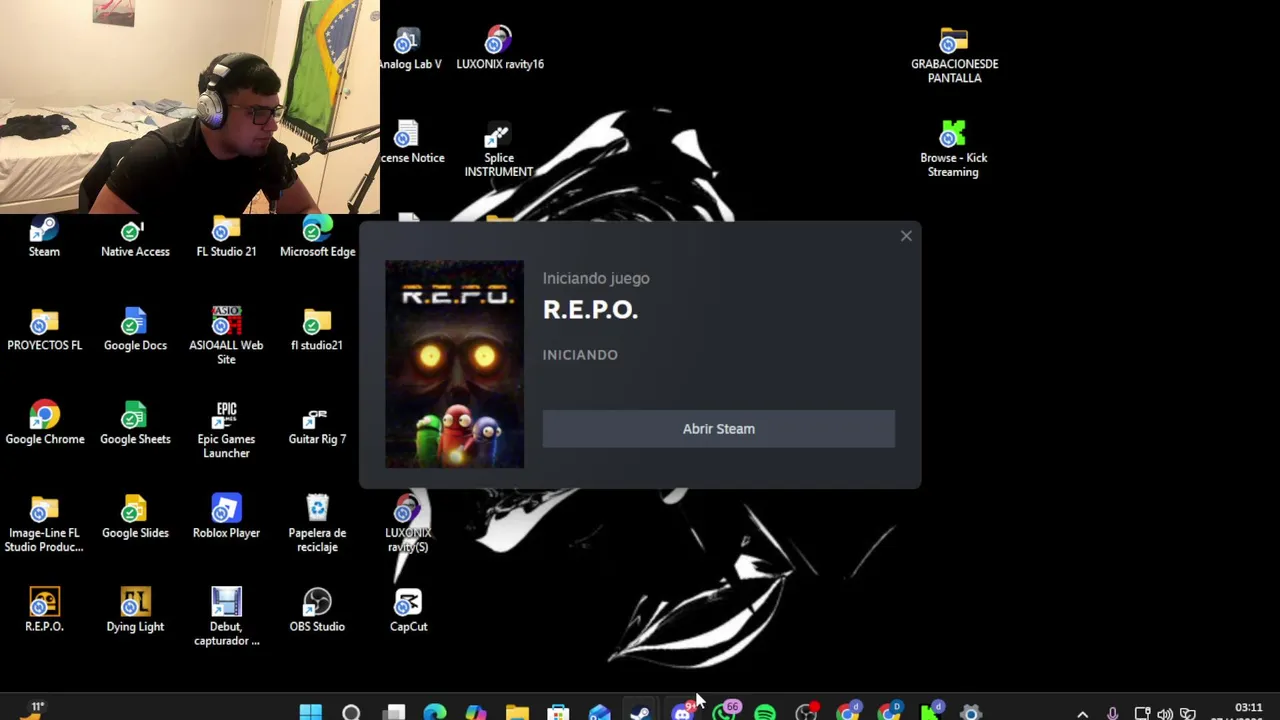Open Spotify from the taskbar
Screen dimensions: 1280x720
[x=765, y=713]
